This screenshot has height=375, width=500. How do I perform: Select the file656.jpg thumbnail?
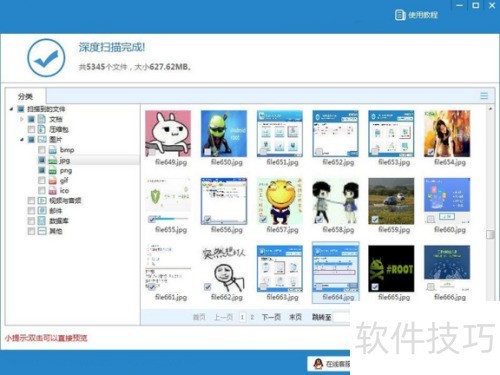(224, 201)
